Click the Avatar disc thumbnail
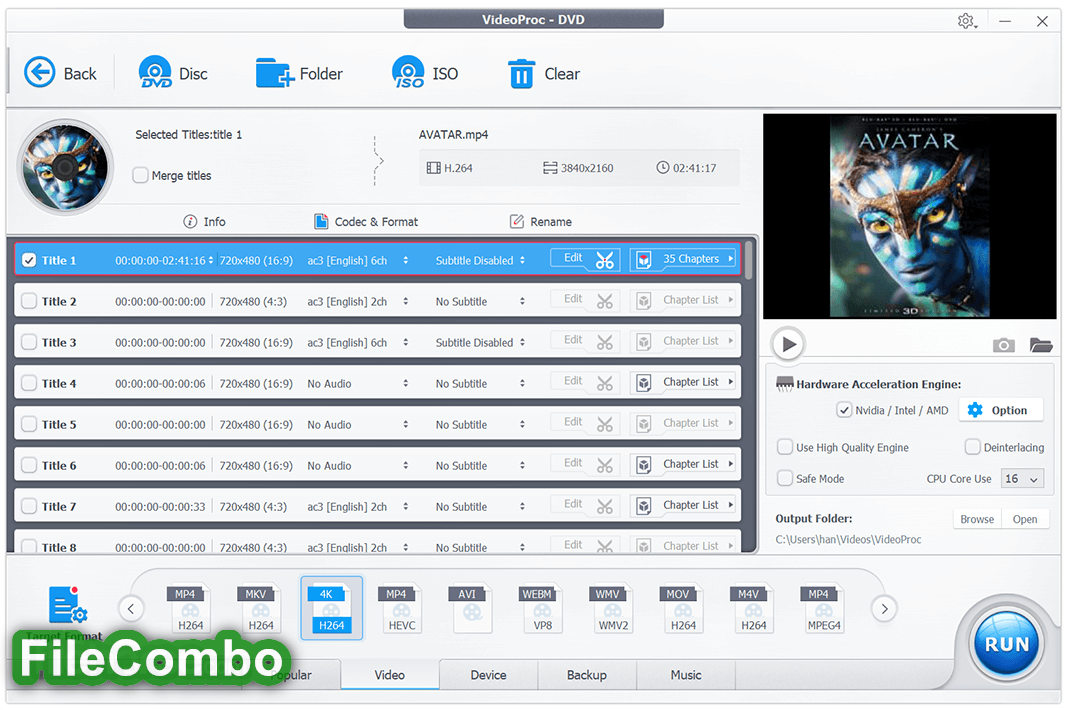The width and height of the screenshot is (1067, 710). pos(65,167)
